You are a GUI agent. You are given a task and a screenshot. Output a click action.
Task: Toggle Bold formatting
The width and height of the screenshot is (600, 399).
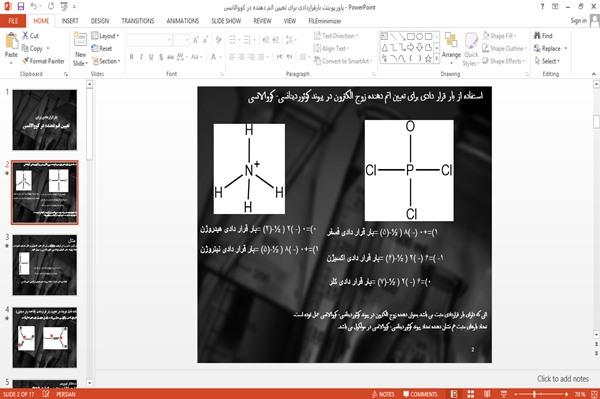(132, 57)
